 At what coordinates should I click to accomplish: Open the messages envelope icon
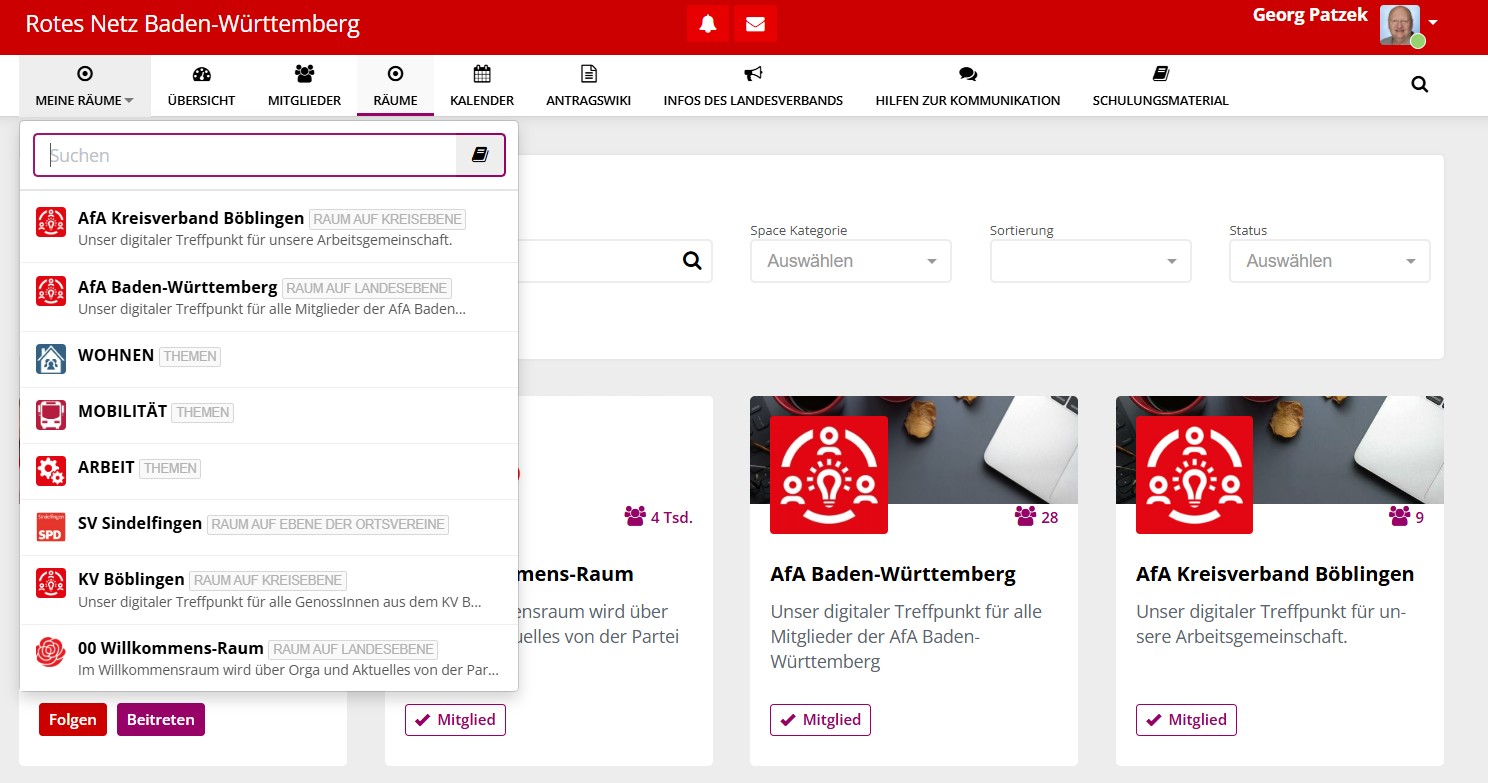pyautogui.click(x=755, y=24)
